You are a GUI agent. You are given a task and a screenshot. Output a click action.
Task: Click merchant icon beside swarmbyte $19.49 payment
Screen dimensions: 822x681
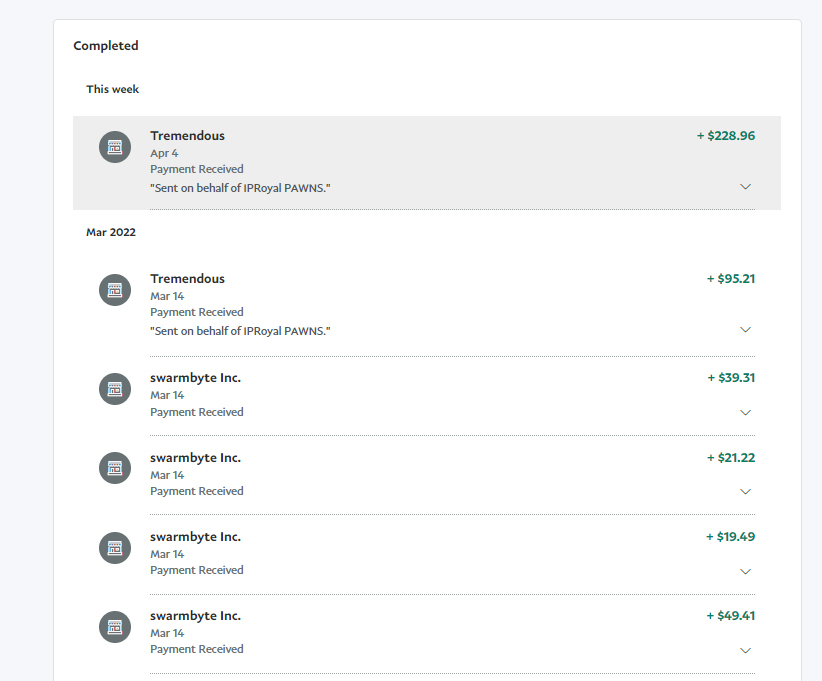click(x=115, y=547)
